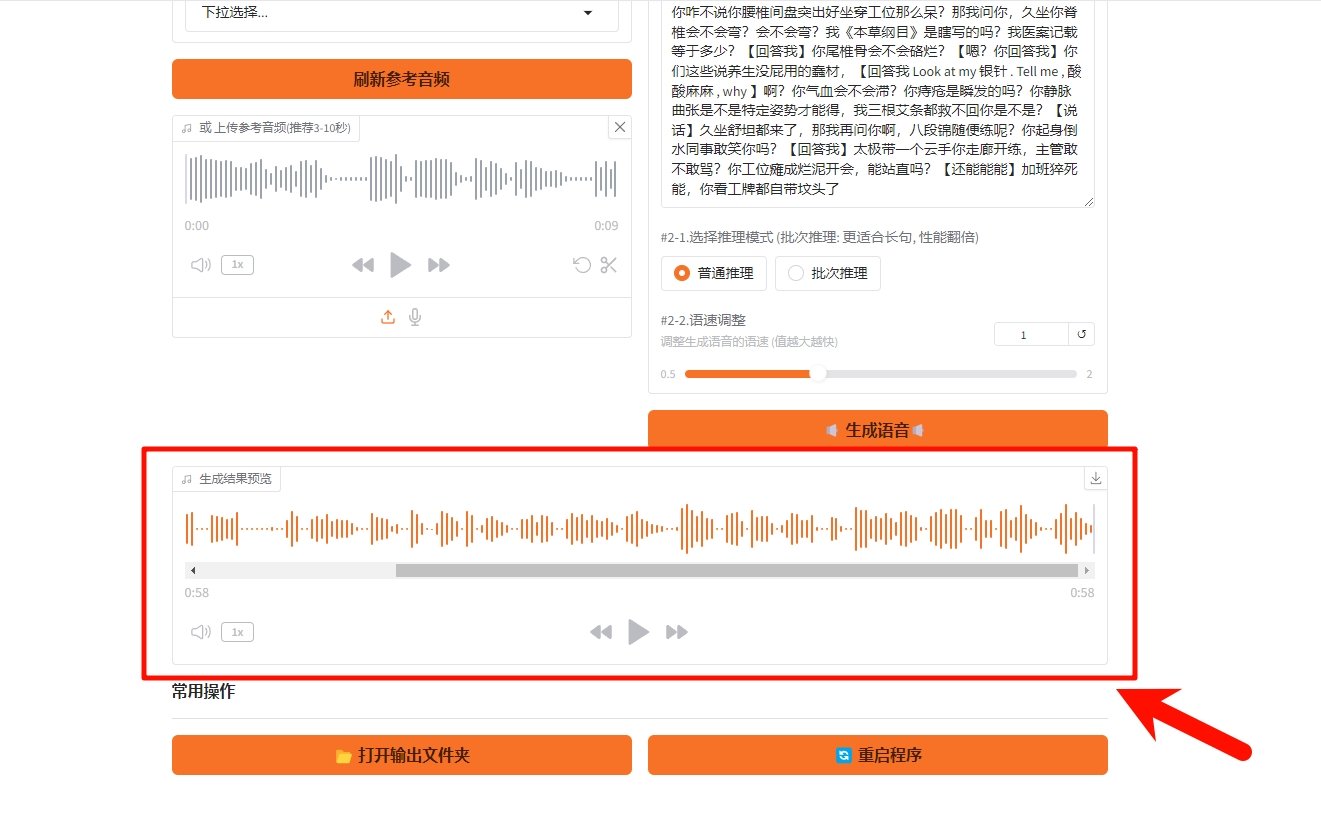The height and width of the screenshot is (813, 1321).
Task: Upload a reference audio file via upload icon
Action: coord(387,317)
